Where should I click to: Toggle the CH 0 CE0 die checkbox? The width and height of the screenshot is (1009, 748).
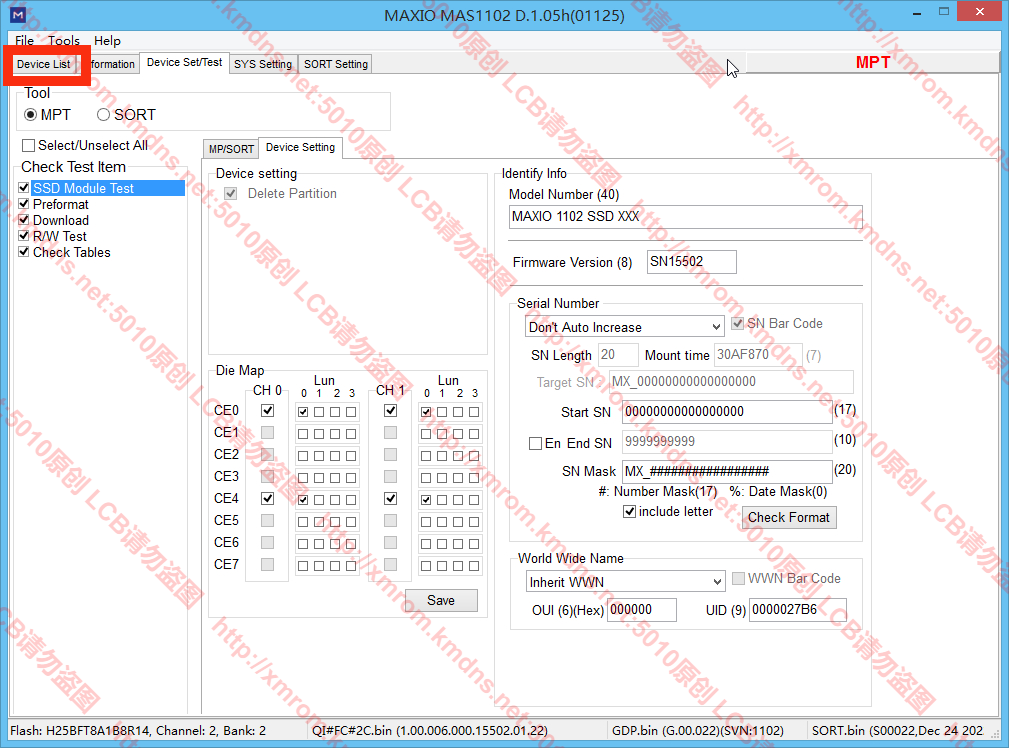point(267,411)
